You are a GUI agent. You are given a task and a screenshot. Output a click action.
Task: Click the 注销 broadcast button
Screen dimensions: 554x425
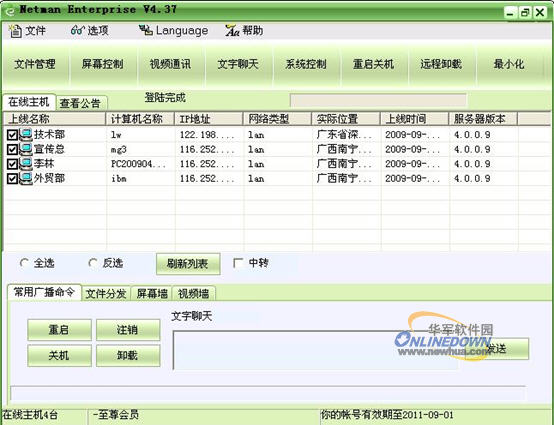click(128, 330)
